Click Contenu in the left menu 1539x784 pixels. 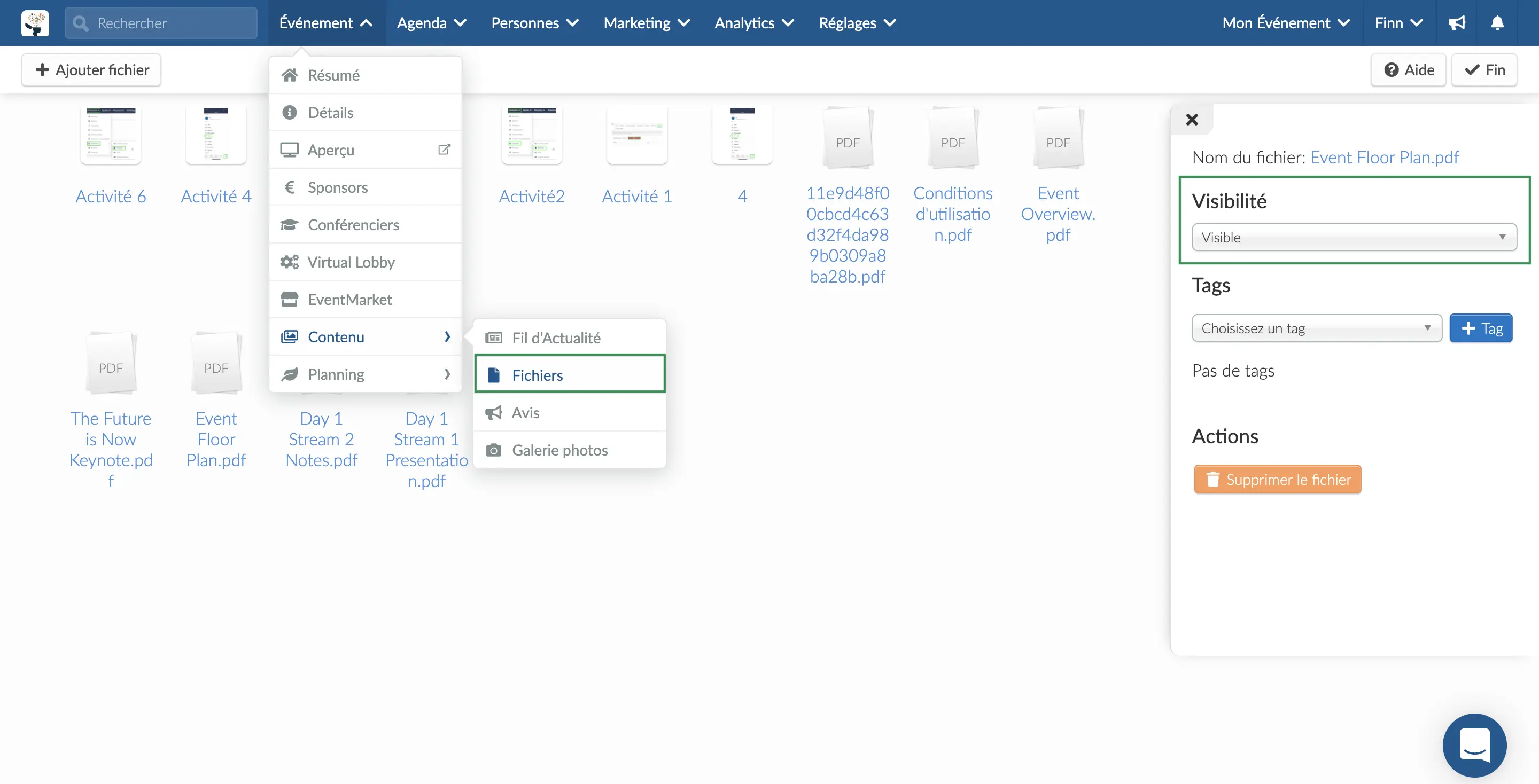pyautogui.click(x=335, y=336)
